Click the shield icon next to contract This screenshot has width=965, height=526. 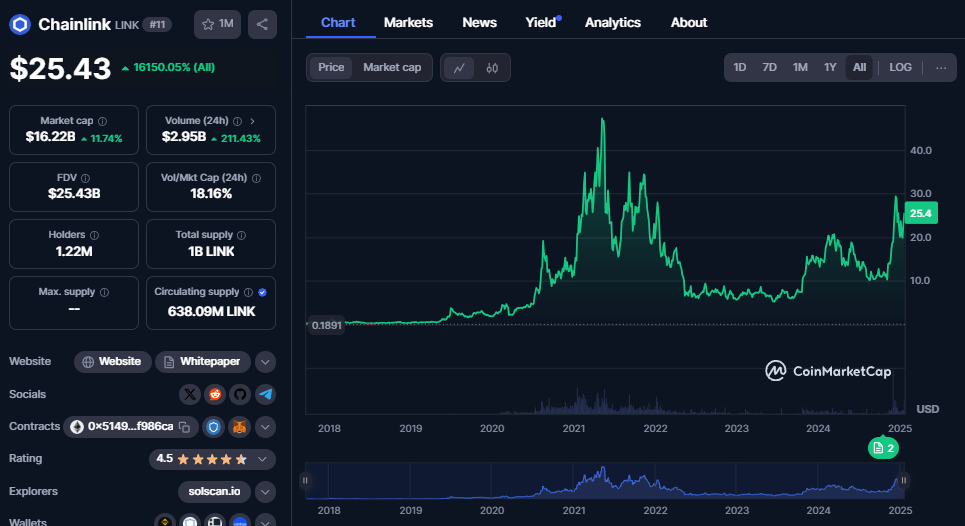[214, 427]
